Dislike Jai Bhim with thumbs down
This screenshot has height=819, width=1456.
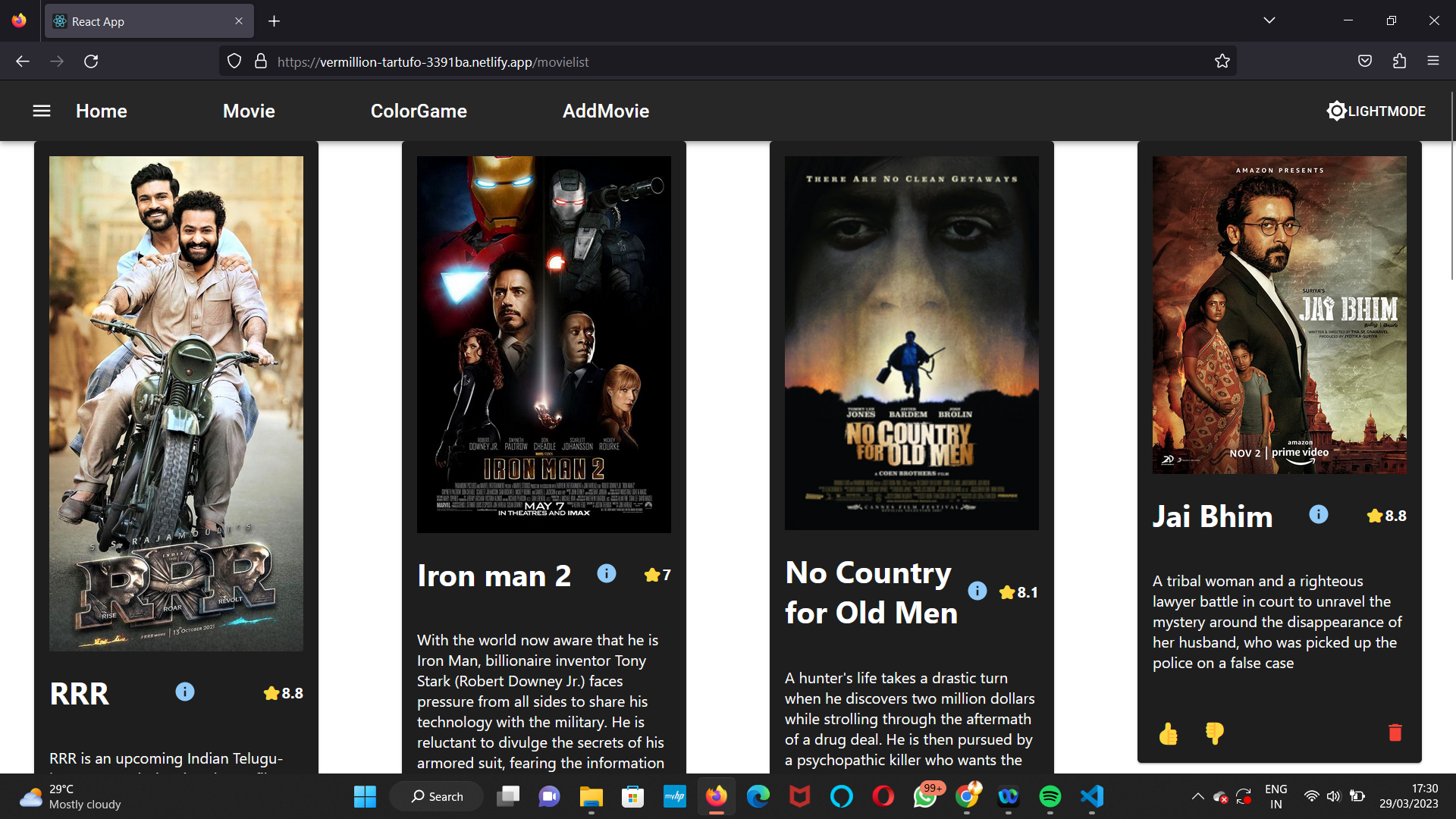pyautogui.click(x=1214, y=733)
